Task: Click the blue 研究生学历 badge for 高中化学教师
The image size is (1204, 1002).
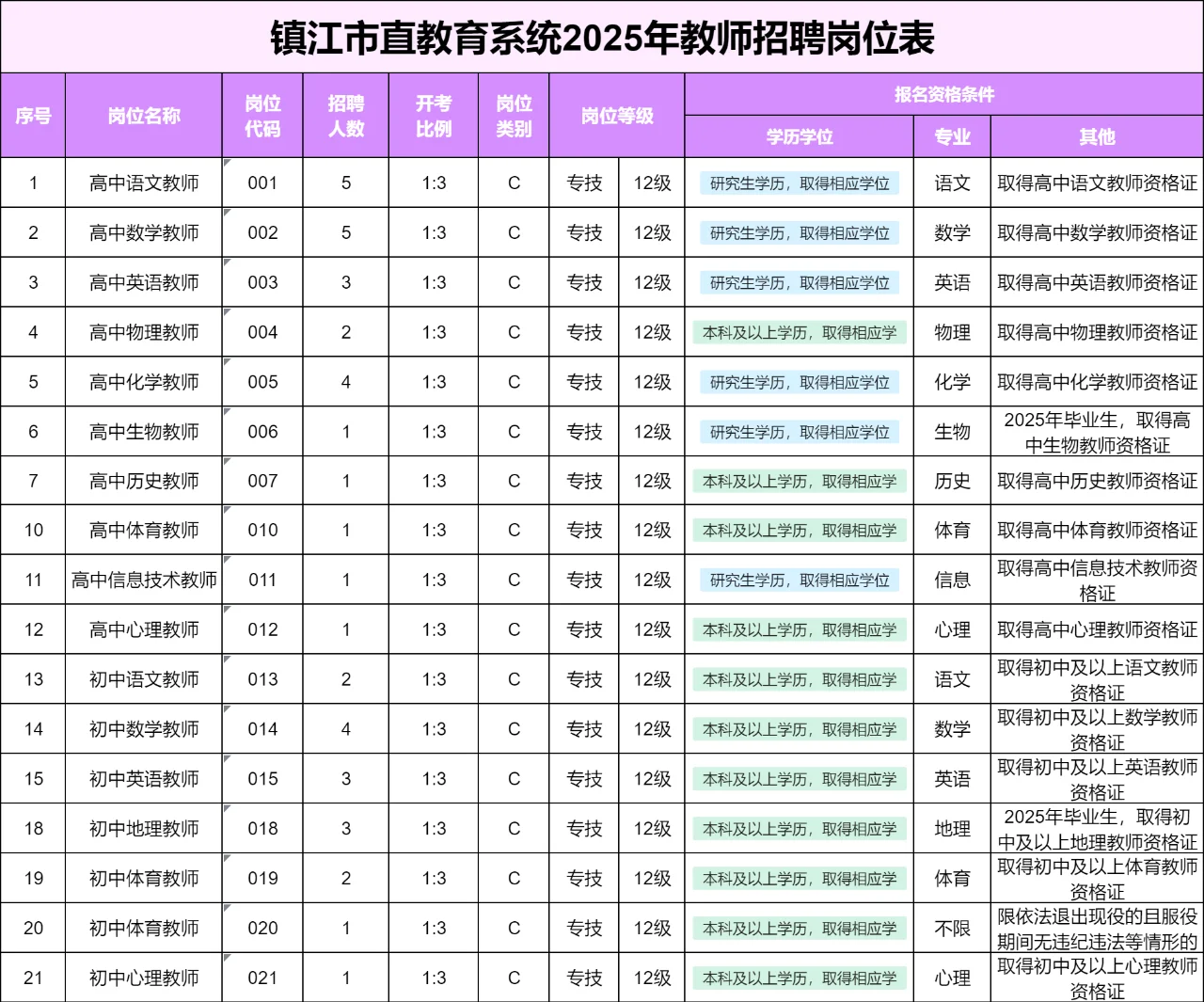Action: coord(799,382)
